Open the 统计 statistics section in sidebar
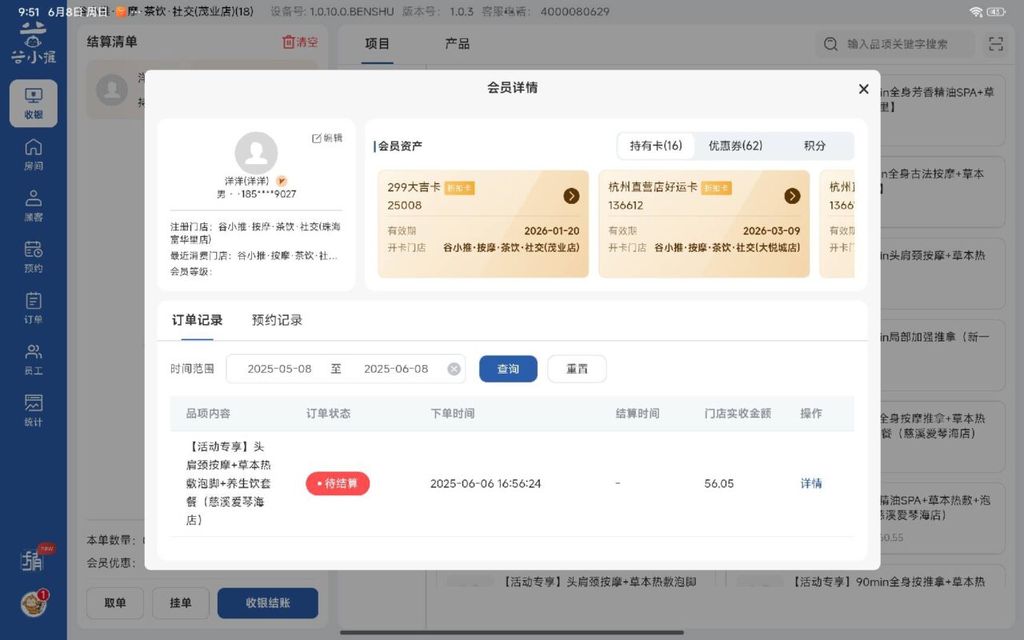The image size is (1024, 640). click(x=33, y=411)
